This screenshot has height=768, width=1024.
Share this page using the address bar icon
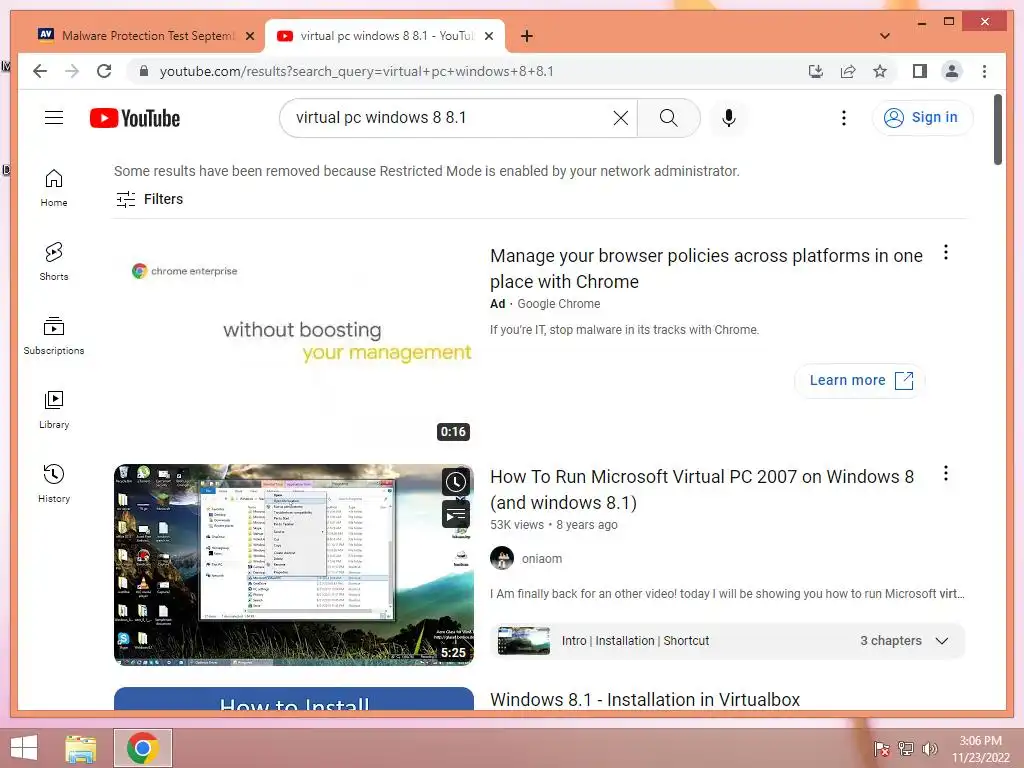tap(848, 71)
